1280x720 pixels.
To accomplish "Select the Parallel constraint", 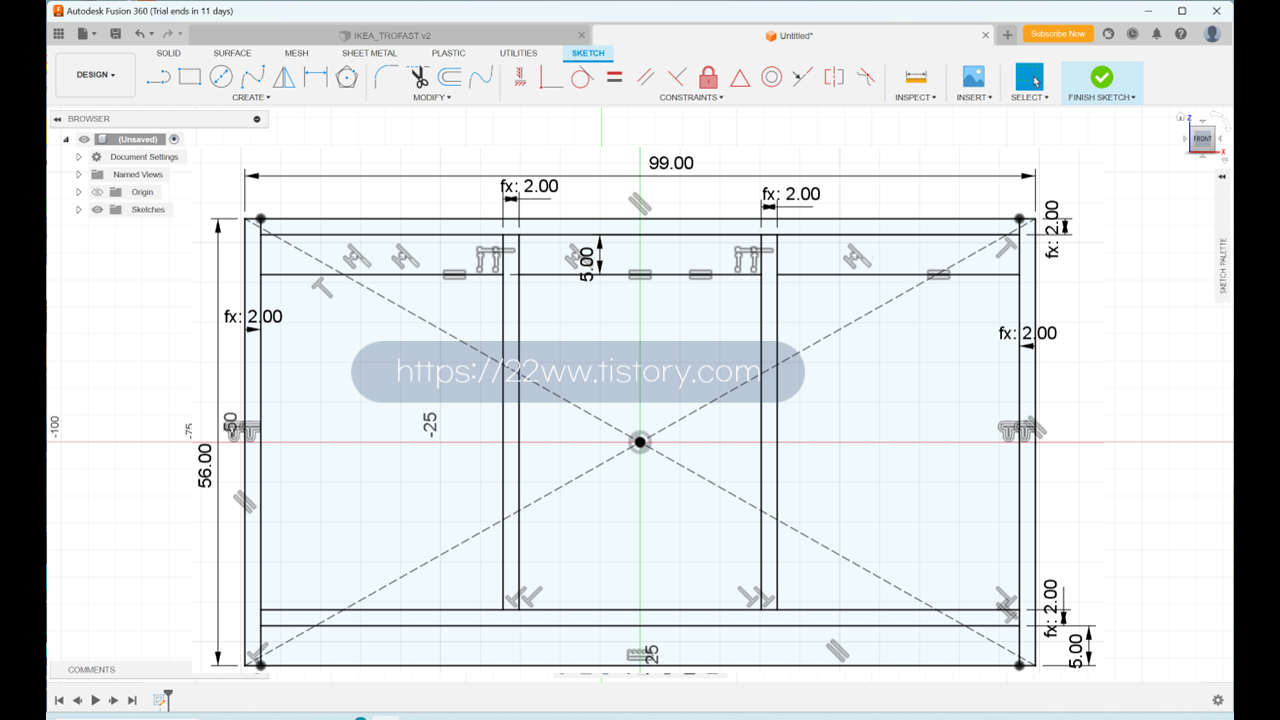I will tap(646, 77).
